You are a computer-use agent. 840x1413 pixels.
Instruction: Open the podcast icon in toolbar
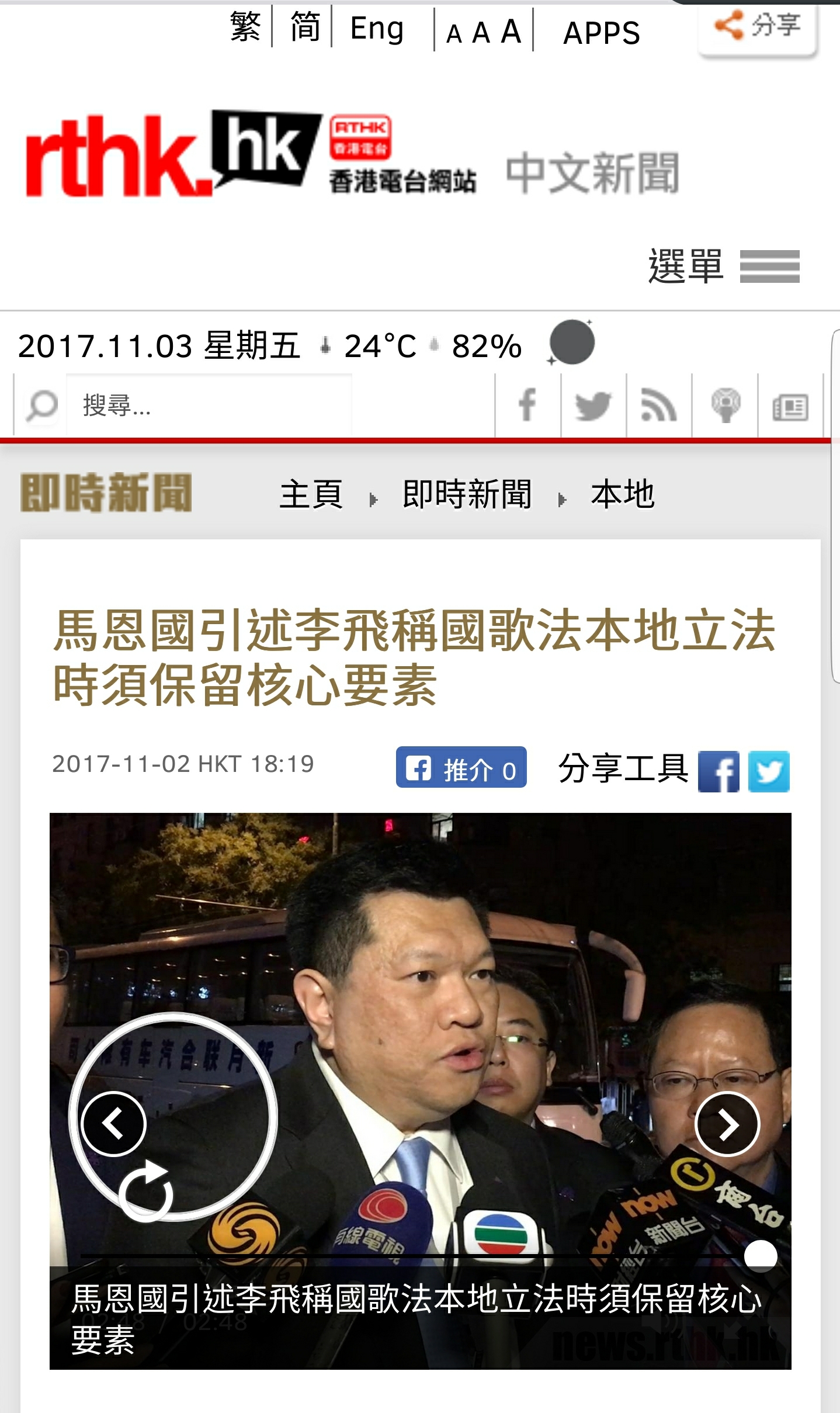tap(725, 405)
